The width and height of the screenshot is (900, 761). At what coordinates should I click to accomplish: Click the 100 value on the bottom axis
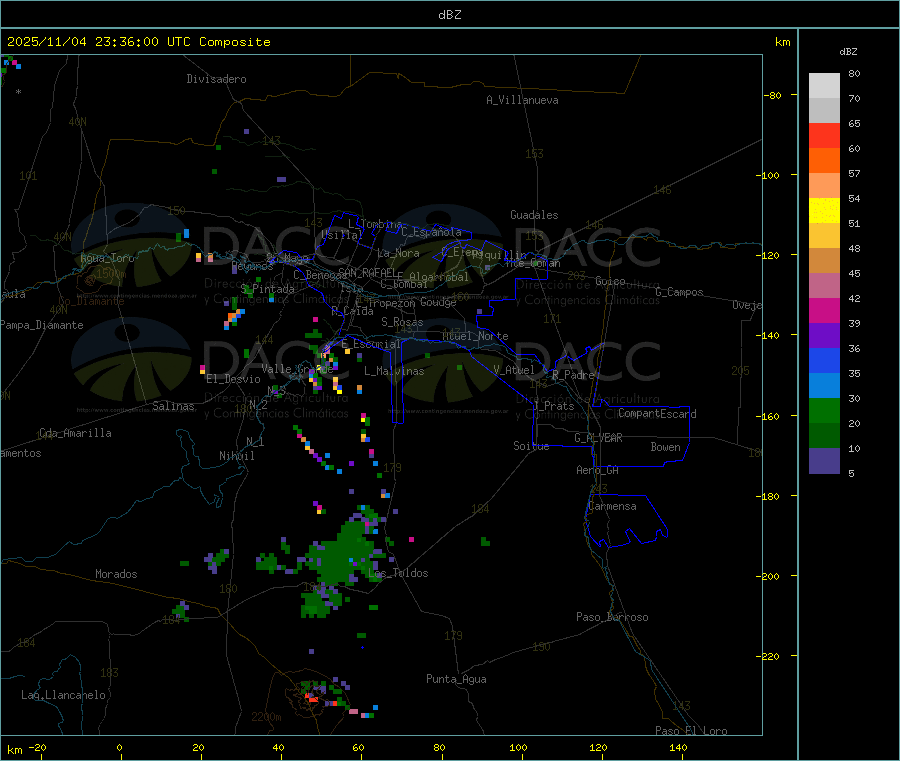point(518,748)
